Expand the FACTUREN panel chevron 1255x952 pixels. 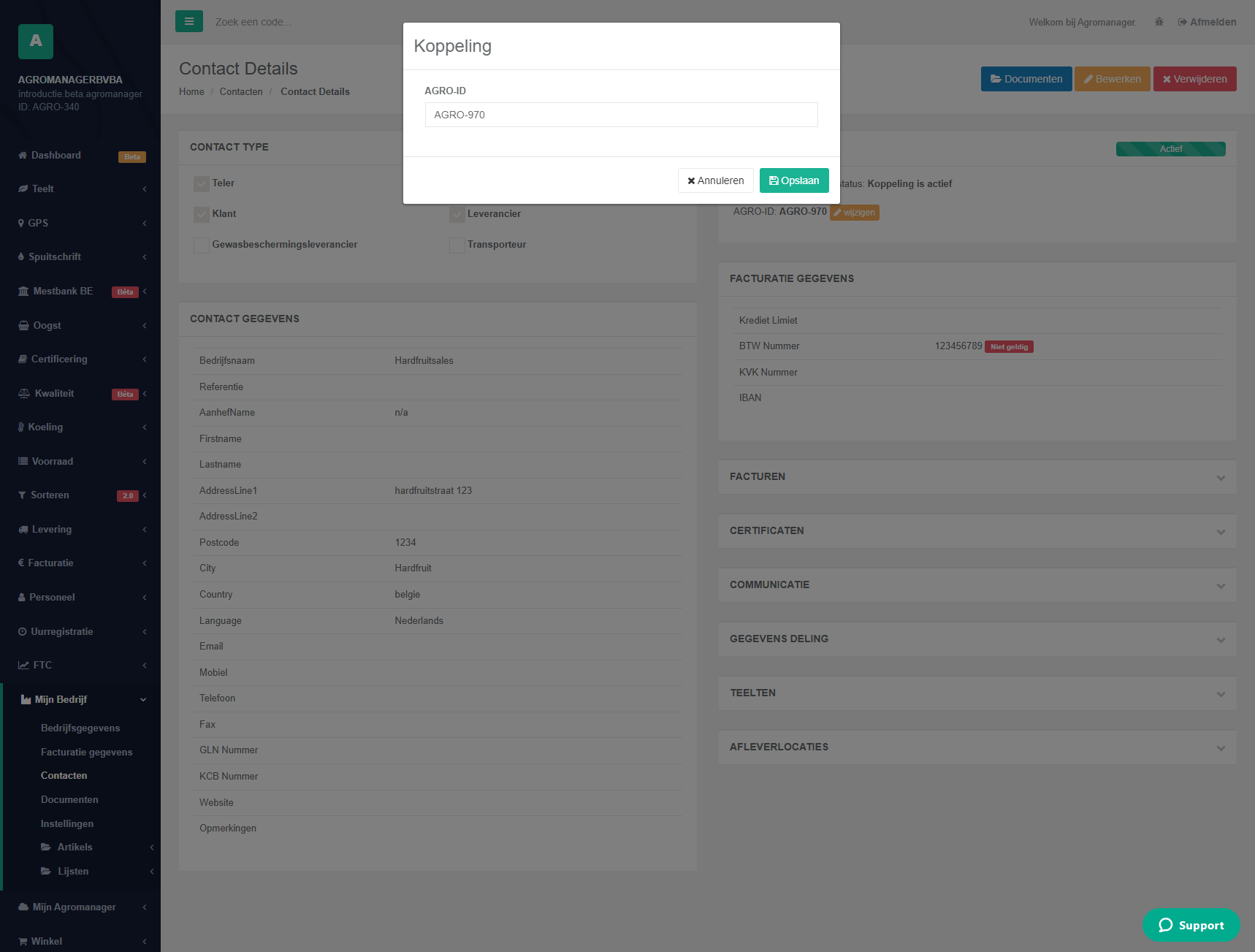[x=1221, y=477]
